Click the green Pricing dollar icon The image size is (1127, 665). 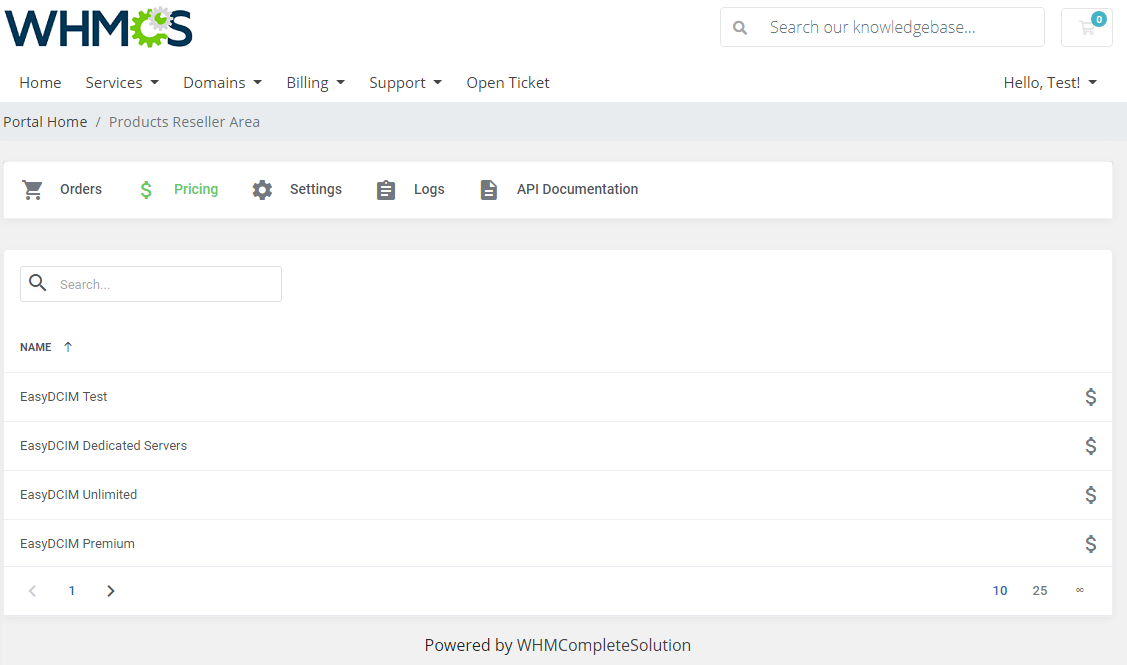tap(146, 190)
